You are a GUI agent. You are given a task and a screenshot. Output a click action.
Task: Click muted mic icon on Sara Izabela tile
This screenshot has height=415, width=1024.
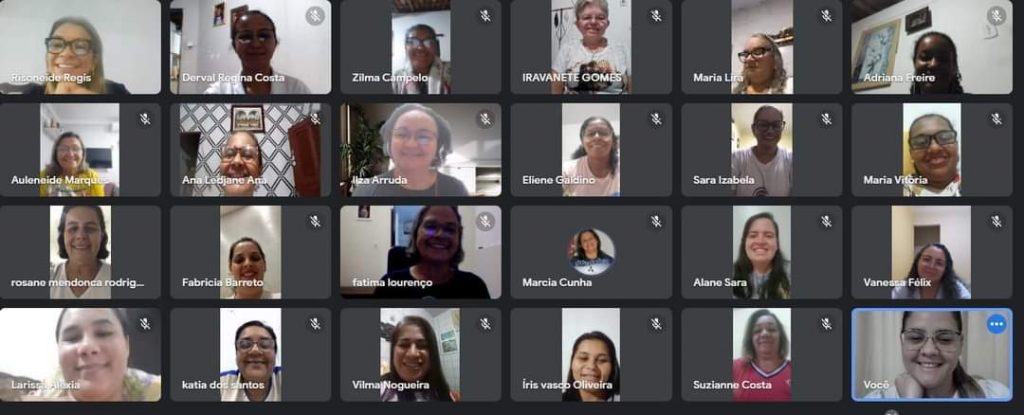tap(826, 118)
